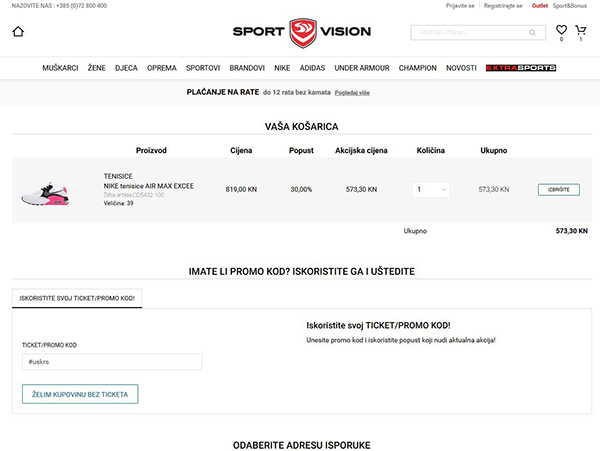
Task: Click in the site search field
Action: (x=478, y=33)
